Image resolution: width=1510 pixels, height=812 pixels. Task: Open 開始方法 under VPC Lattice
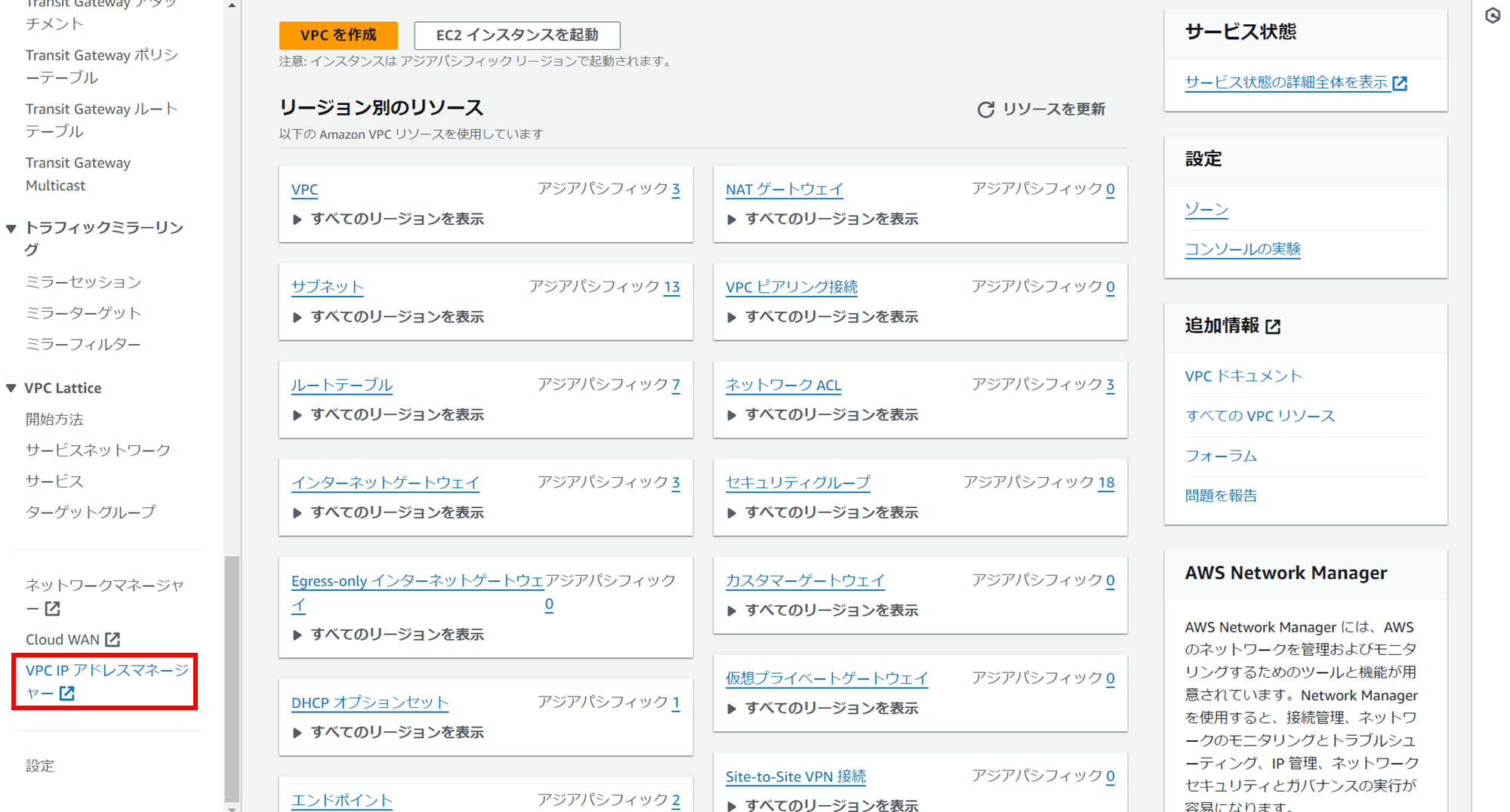coord(54,420)
